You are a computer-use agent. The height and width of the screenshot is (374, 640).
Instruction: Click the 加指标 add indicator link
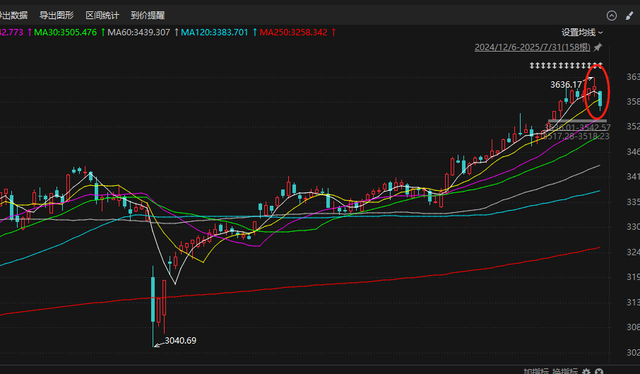pyautogui.click(x=536, y=371)
